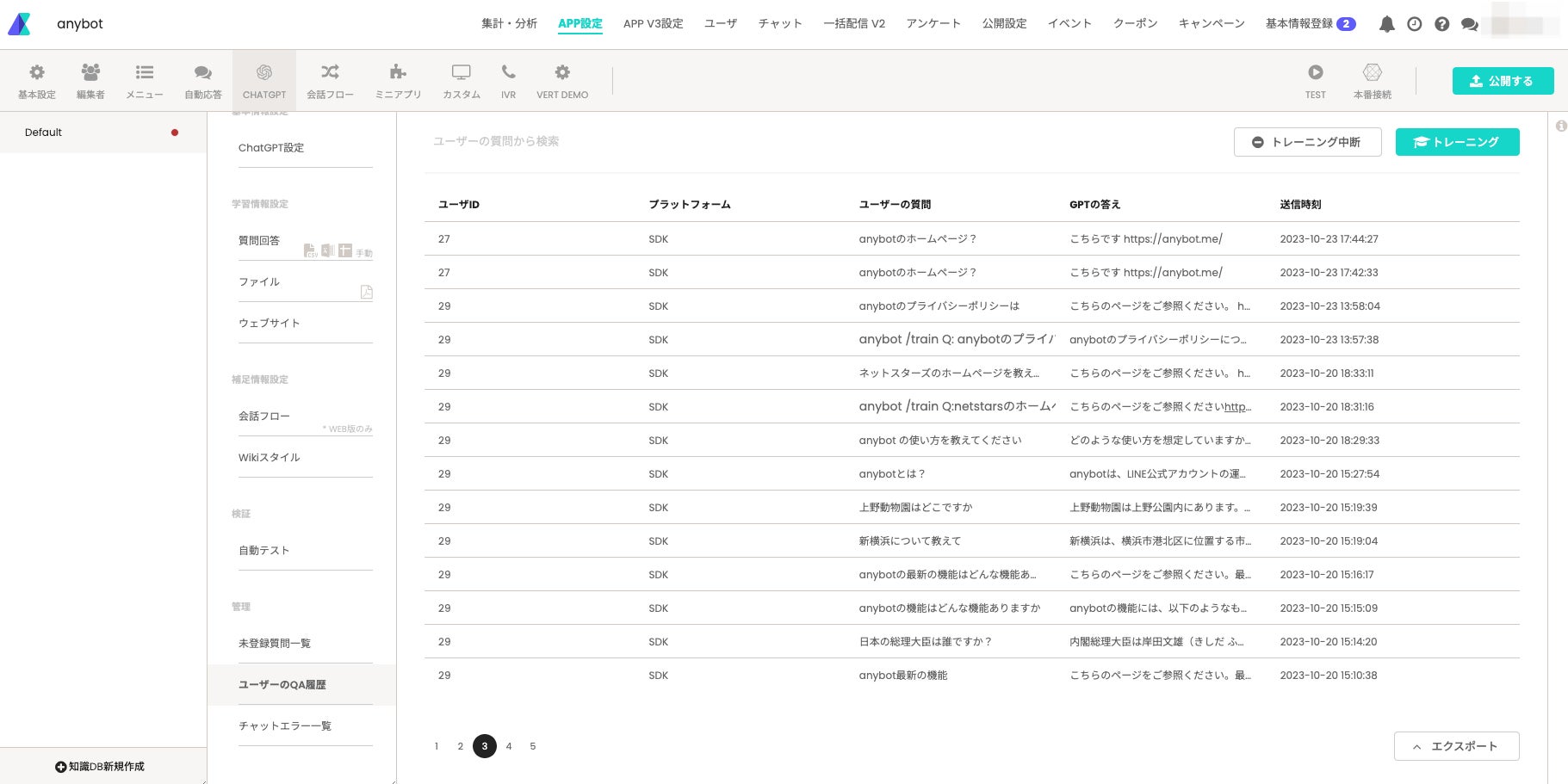Click the トレーニング中断 button
This screenshot has height=784, width=1568.
coord(1308,142)
